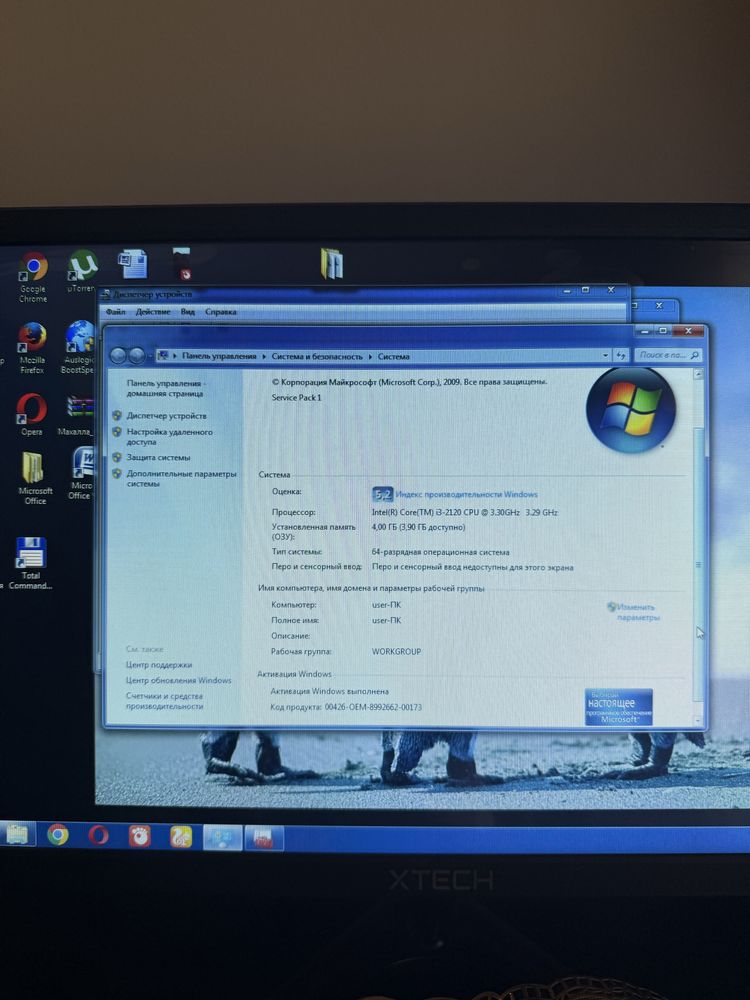Expand arrow after Панель управления breadcrumb
The height and width of the screenshot is (1000, 750).
click(264, 357)
